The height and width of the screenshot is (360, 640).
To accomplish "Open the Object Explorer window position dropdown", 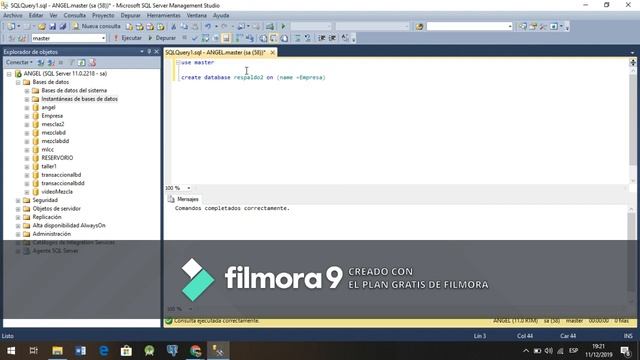I will (142, 51).
